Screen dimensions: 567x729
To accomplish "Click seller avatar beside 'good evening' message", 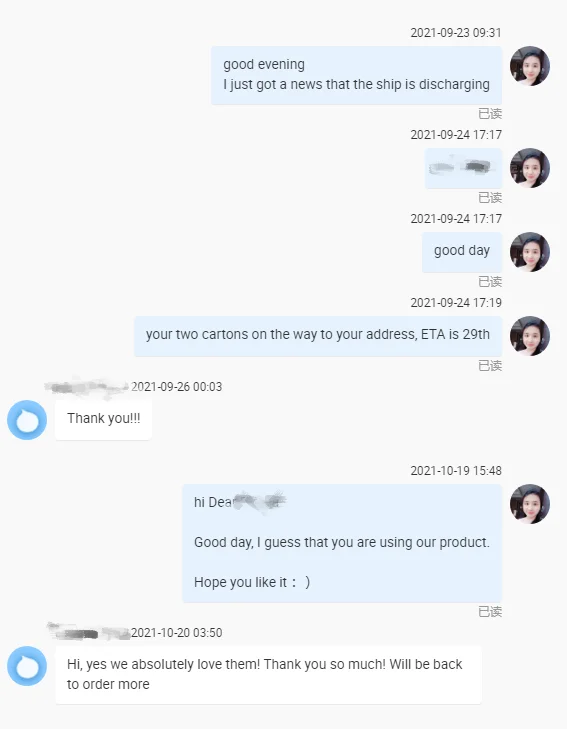I will point(530,66).
